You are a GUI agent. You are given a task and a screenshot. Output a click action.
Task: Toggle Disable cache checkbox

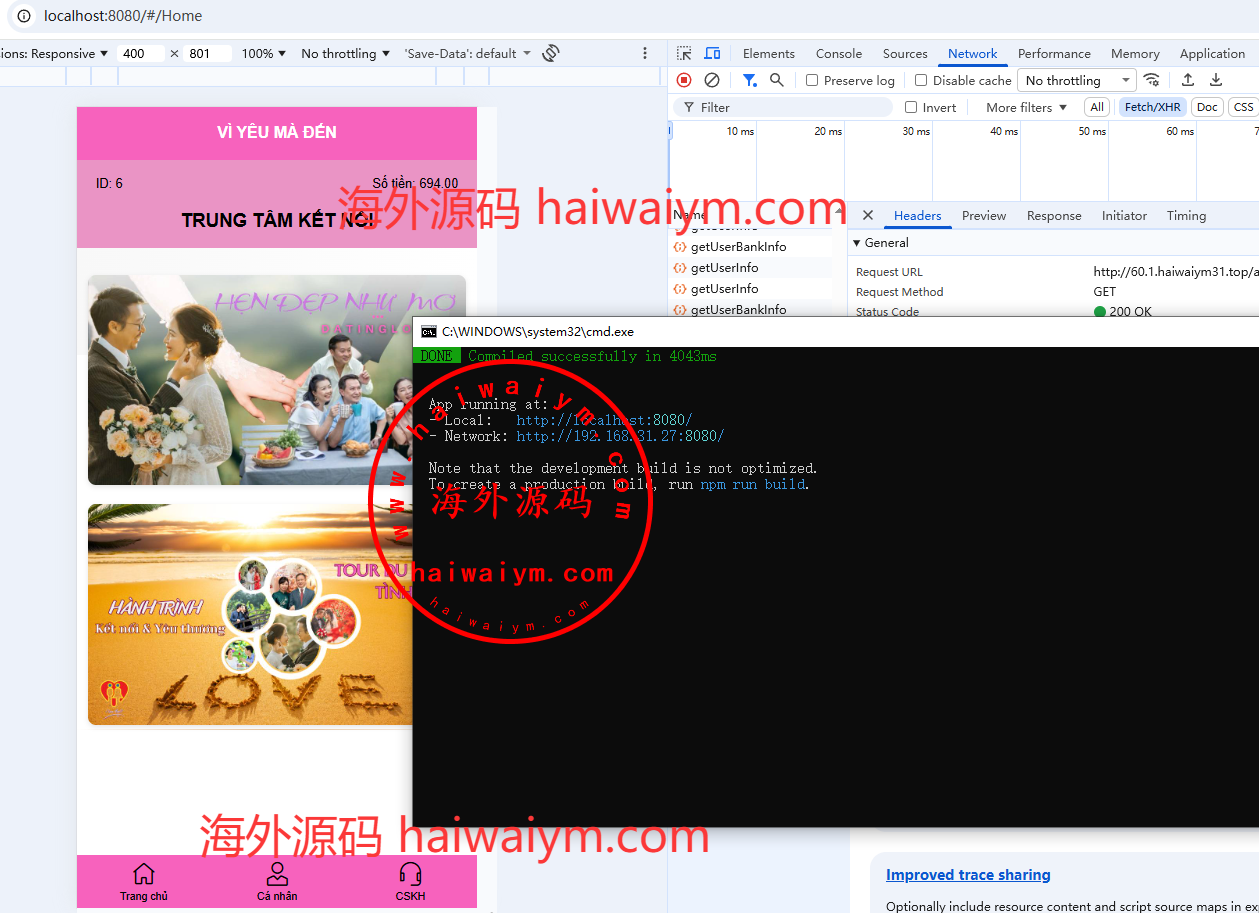(921, 80)
